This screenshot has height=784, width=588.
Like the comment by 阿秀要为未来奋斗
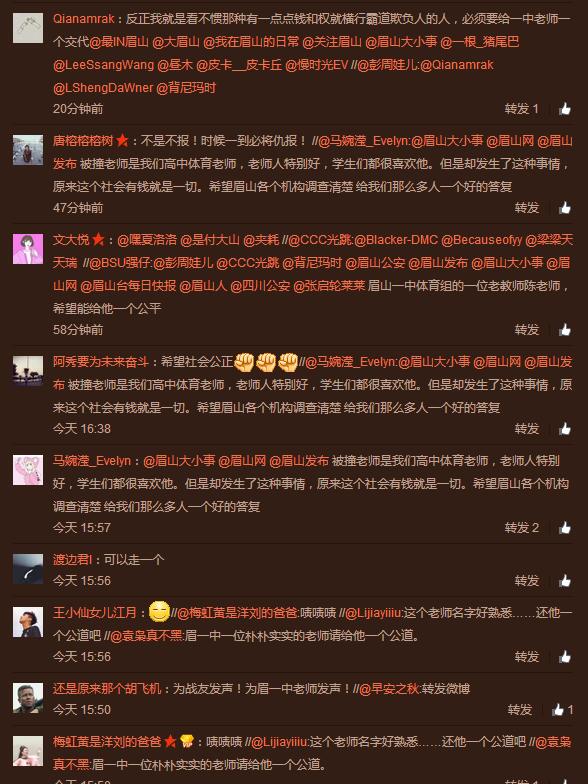[x=565, y=428]
